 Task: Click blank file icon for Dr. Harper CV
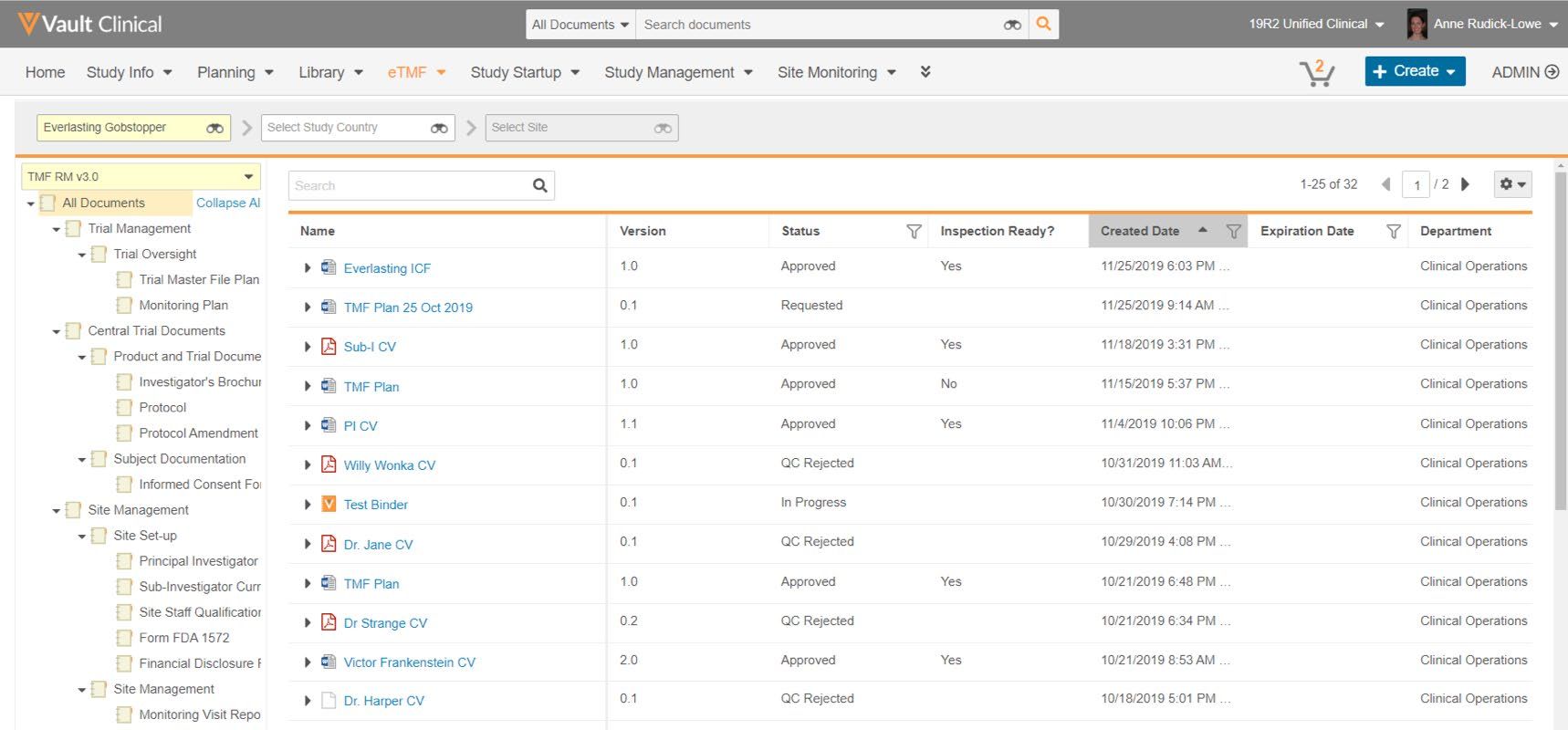point(329,700)
